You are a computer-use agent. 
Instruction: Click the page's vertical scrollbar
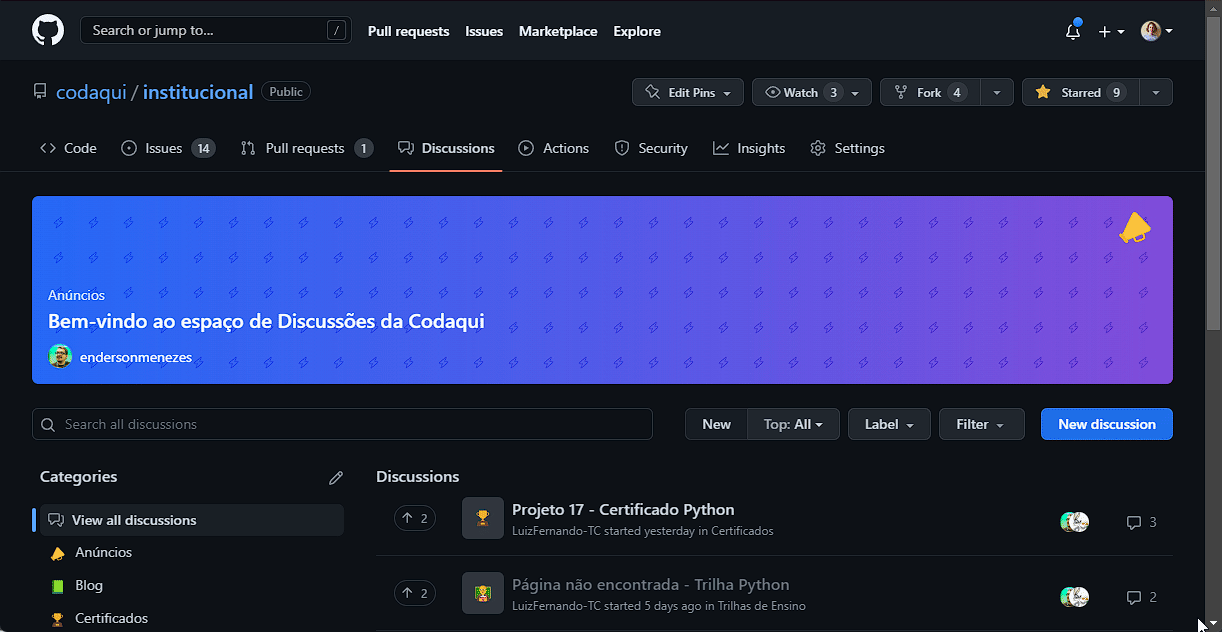[1213, 200]
